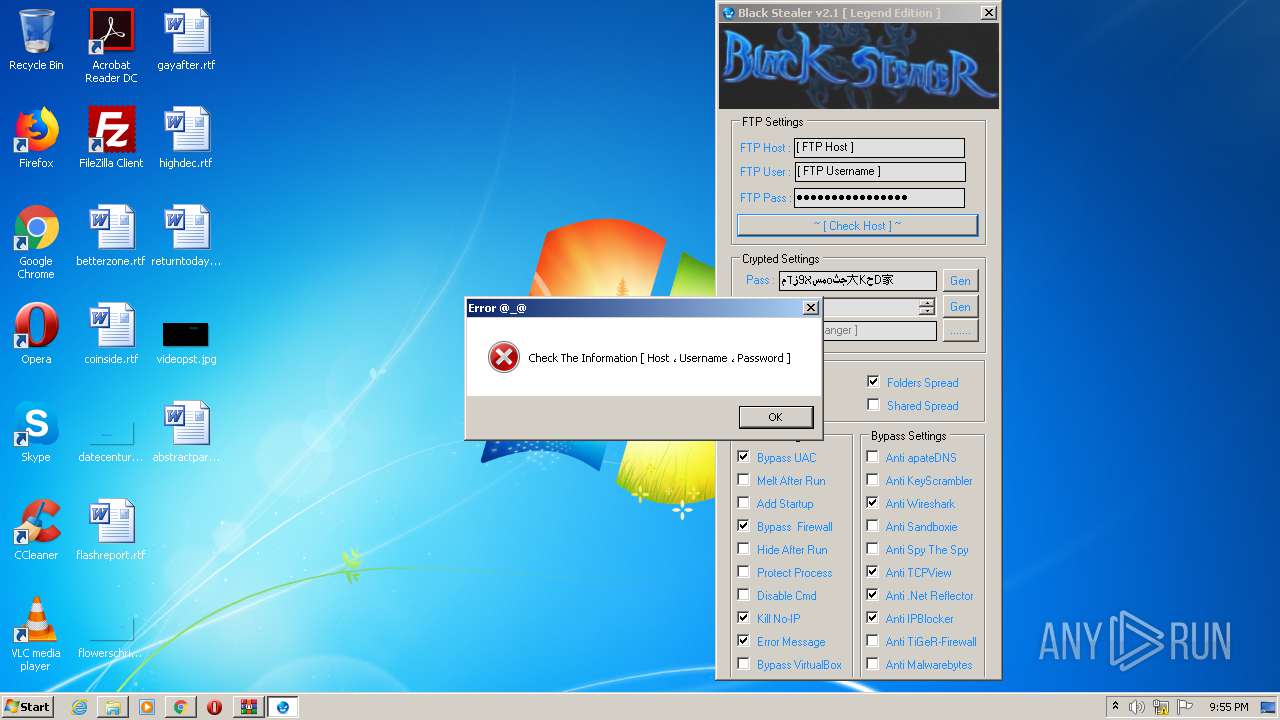Enable Anti apateDNS checkbox
Viewport: 1280px width, 720px height.
pos(873,457)
